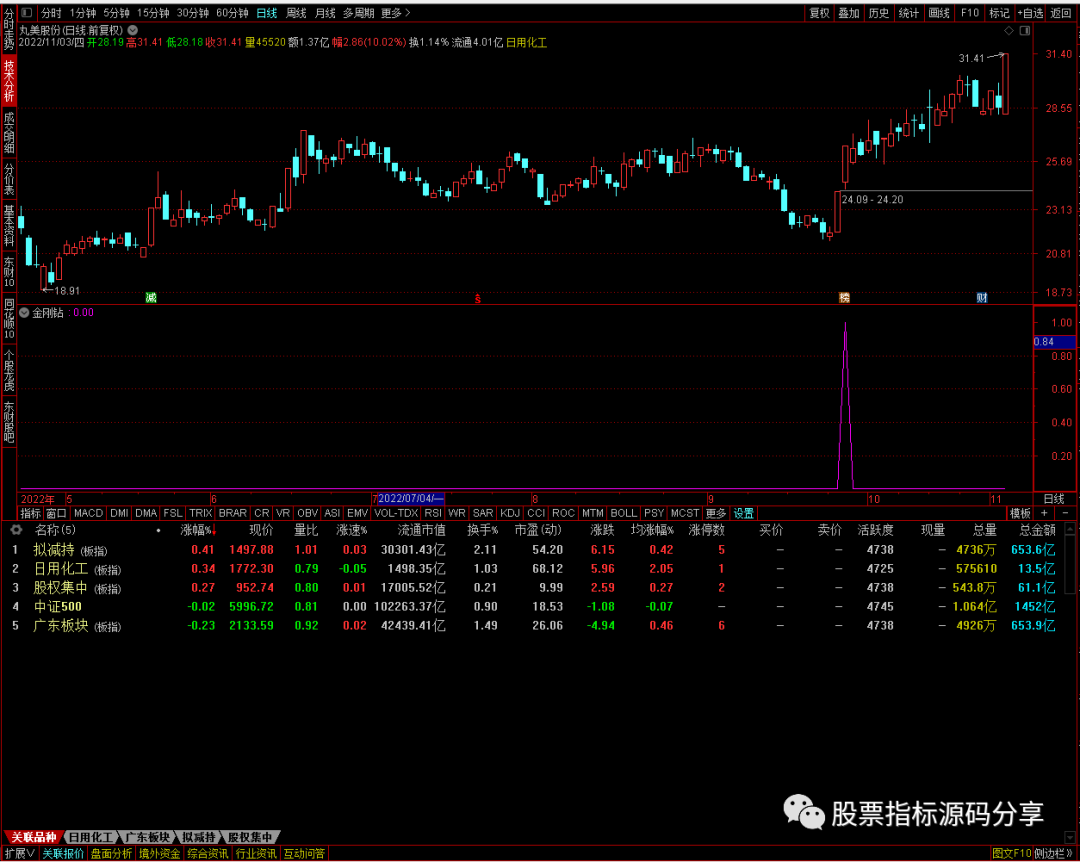Open F10 company info
This screenshot has width=1080, height=862.
(x=970, y=13)
